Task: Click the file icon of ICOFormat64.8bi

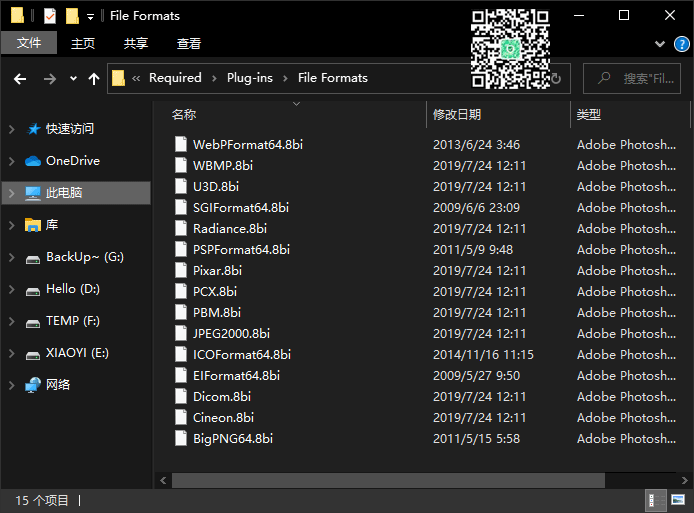Action: pyautogui.click(x=181, y=355)
